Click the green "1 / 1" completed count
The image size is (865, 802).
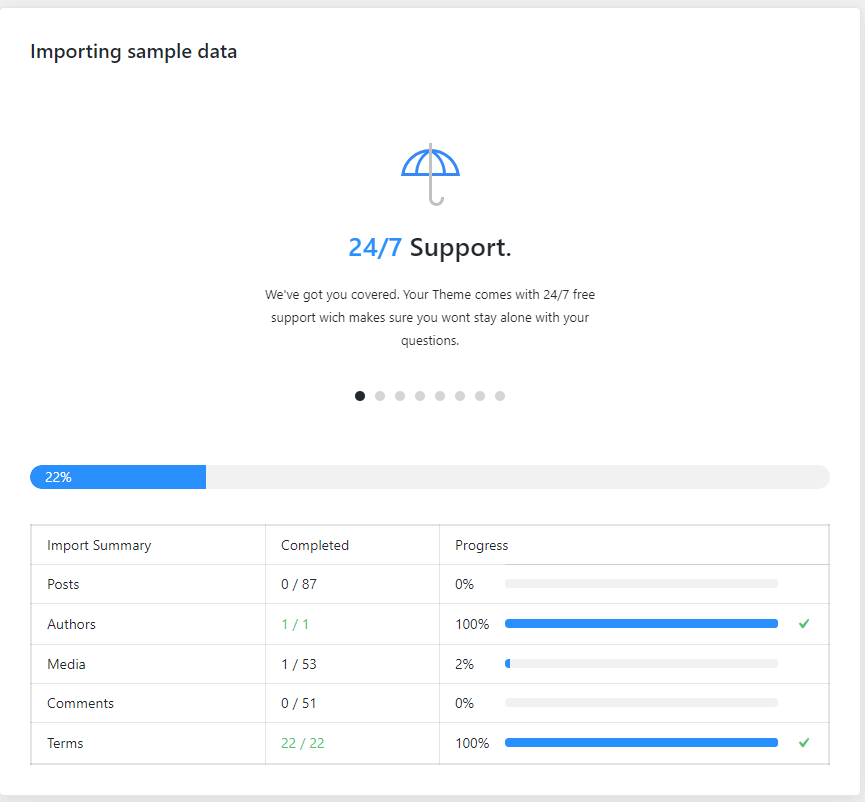click(x=295, y=624)
